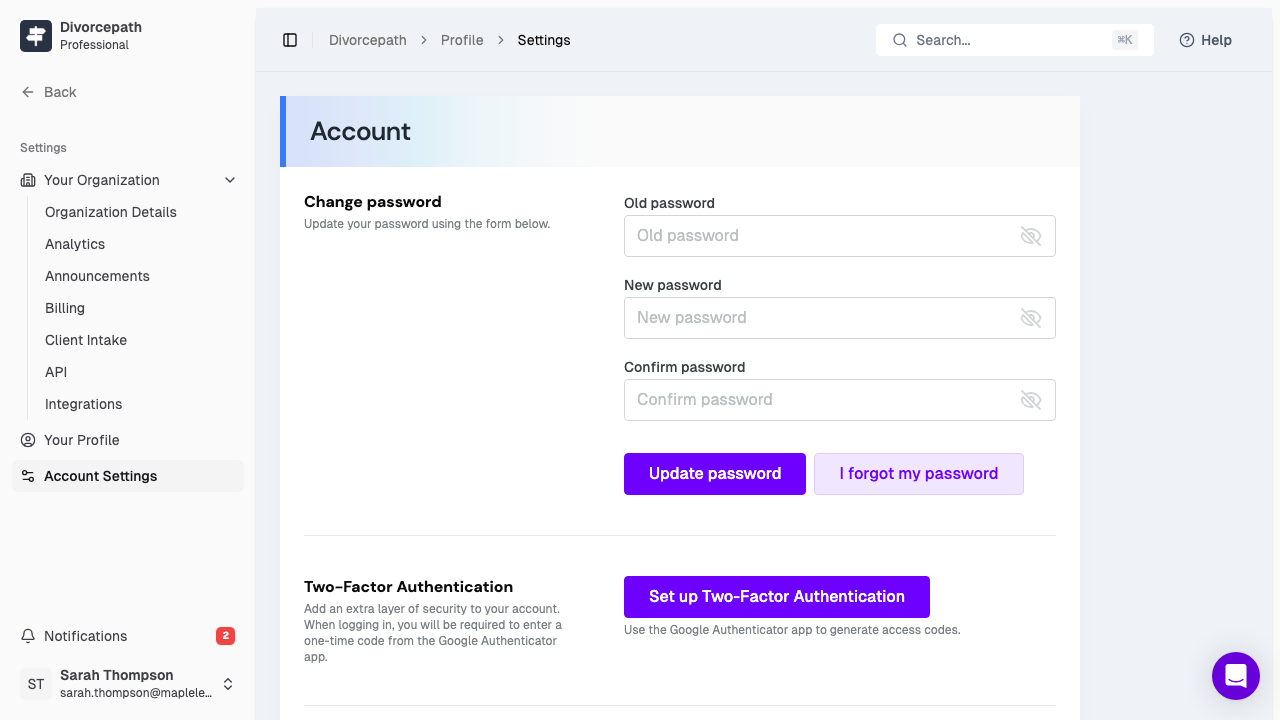Click the Account Settings gear icon
Screen dimensions: 1280x720
pyautogui.click(x=27, y=476)
